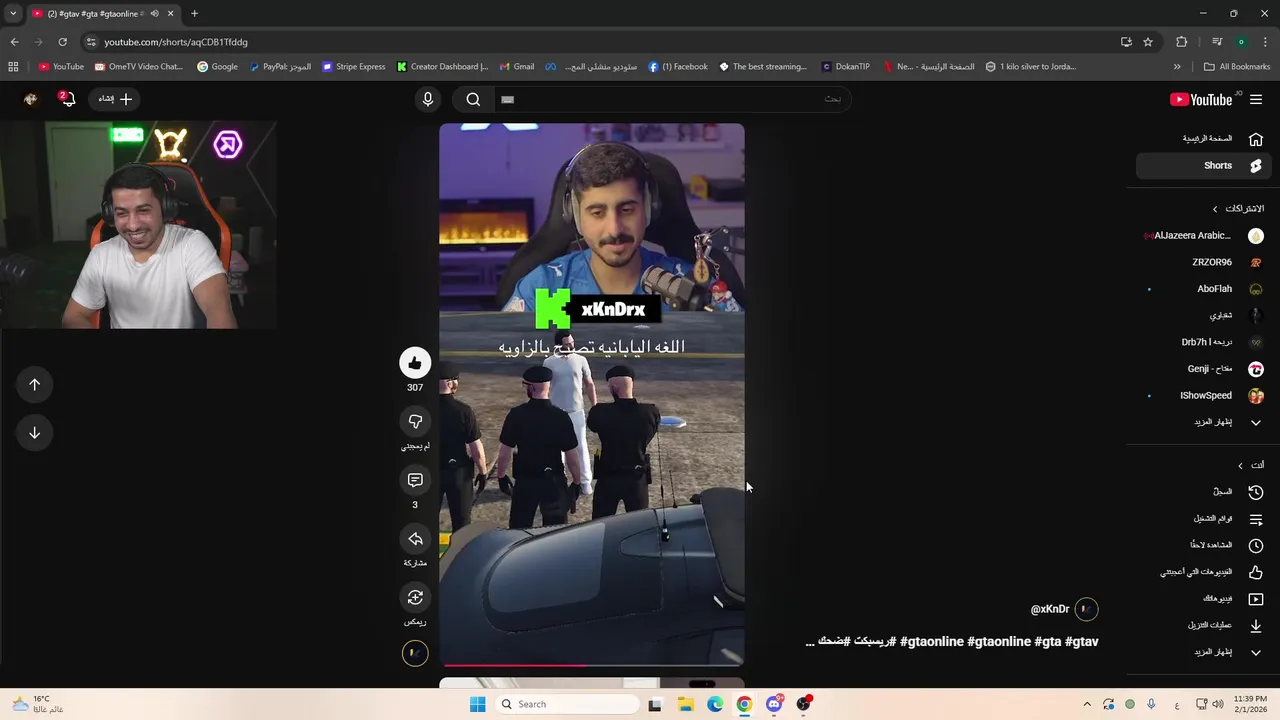Bookmark this page with the star

1148,42
